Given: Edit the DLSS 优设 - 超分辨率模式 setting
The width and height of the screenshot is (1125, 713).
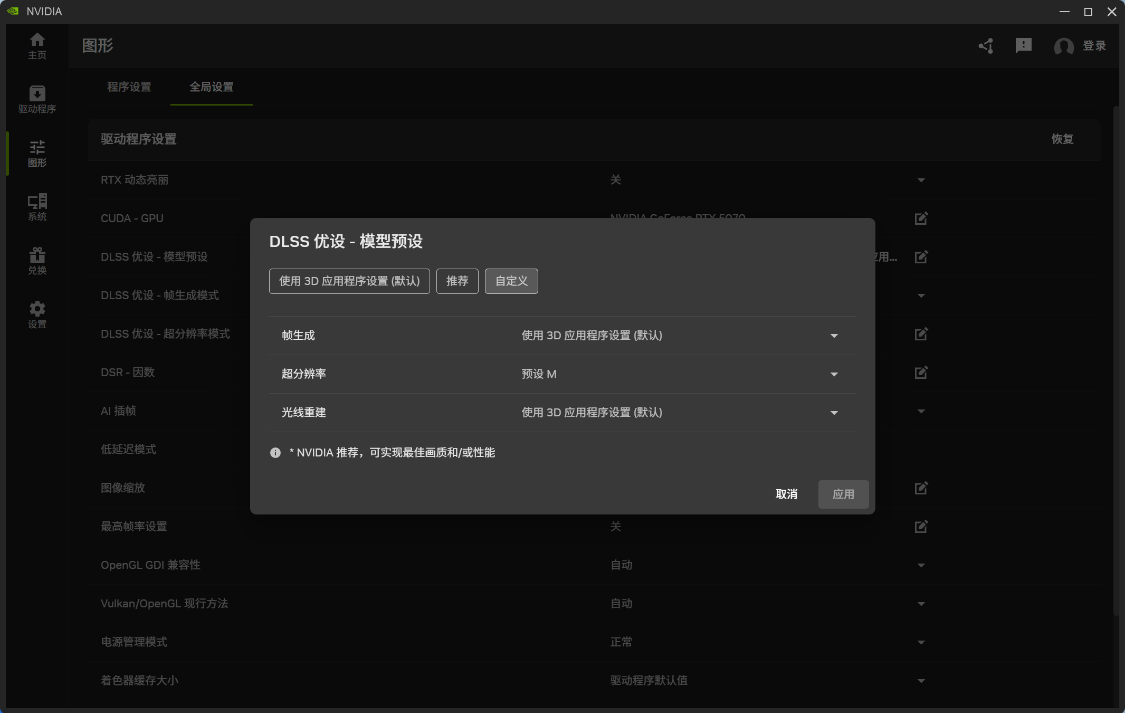Looking at the screenshot, I should (x=921, y=334).
